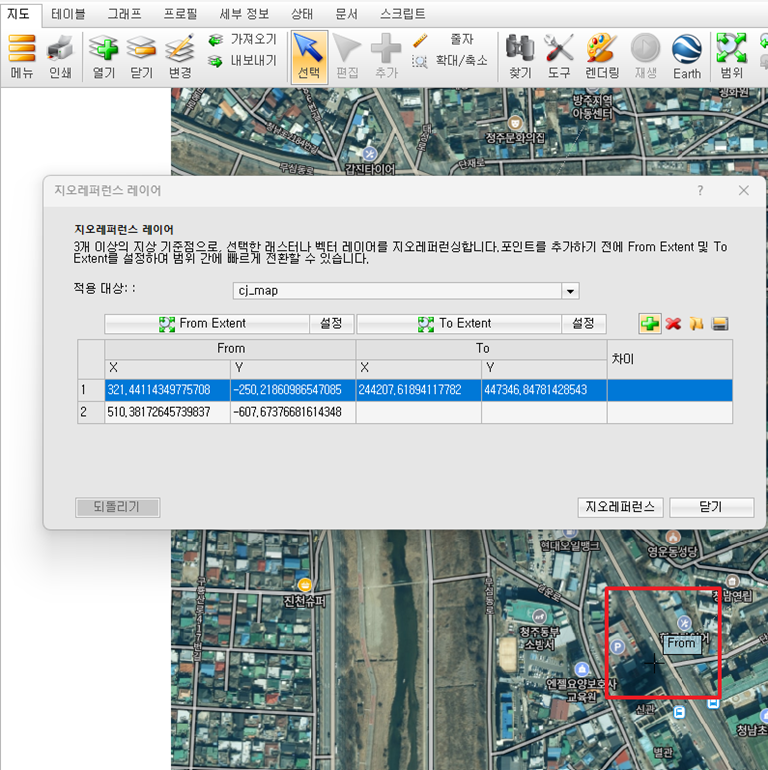Click the save points disk icon
This screenshot has width=768, height=770.
[720, 324]
